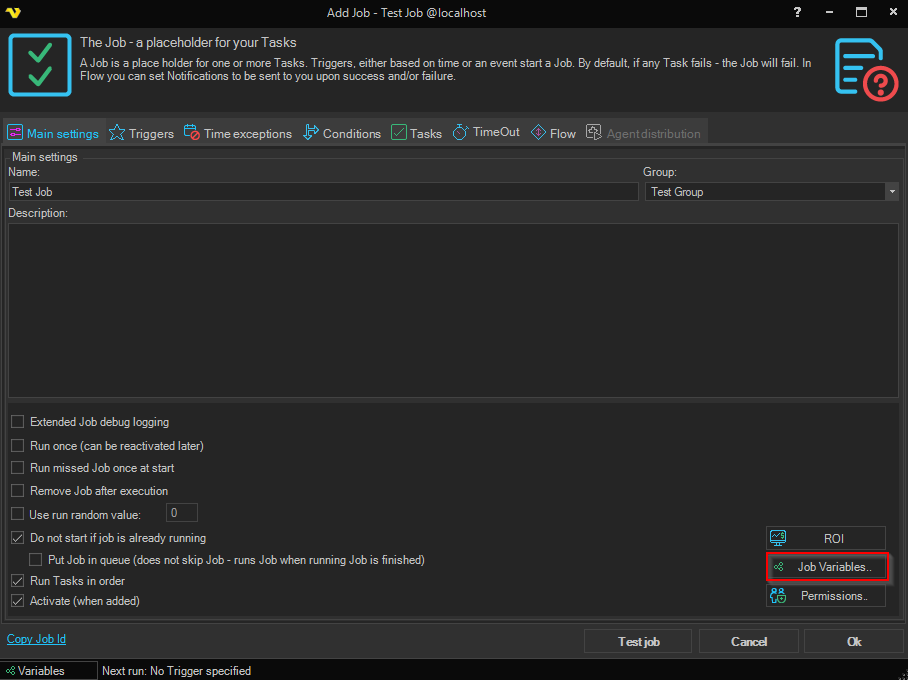Toggle Put Job in queue option
Screen dimensions: 908x680
point(36,560)
